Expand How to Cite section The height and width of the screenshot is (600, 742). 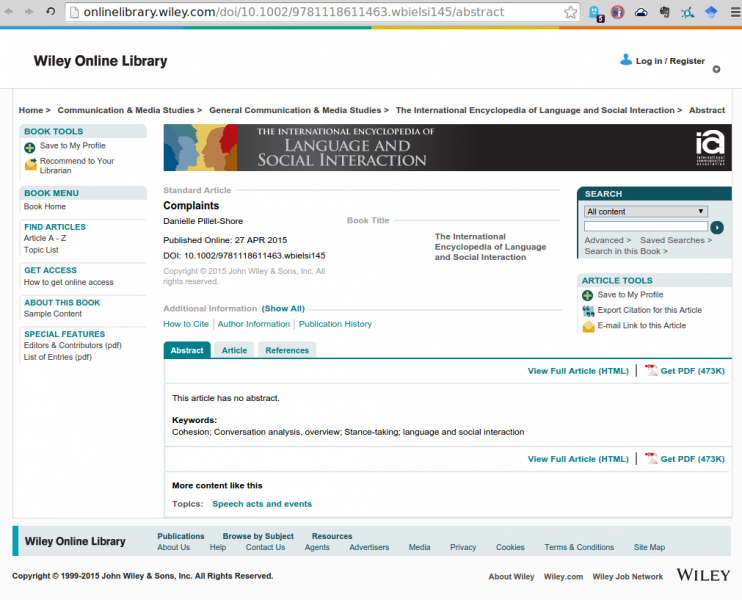(186, 324)
